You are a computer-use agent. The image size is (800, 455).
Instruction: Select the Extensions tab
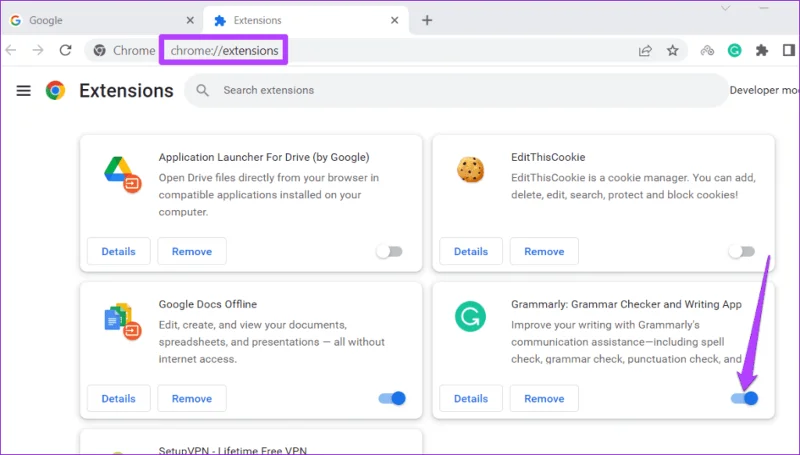306,20
